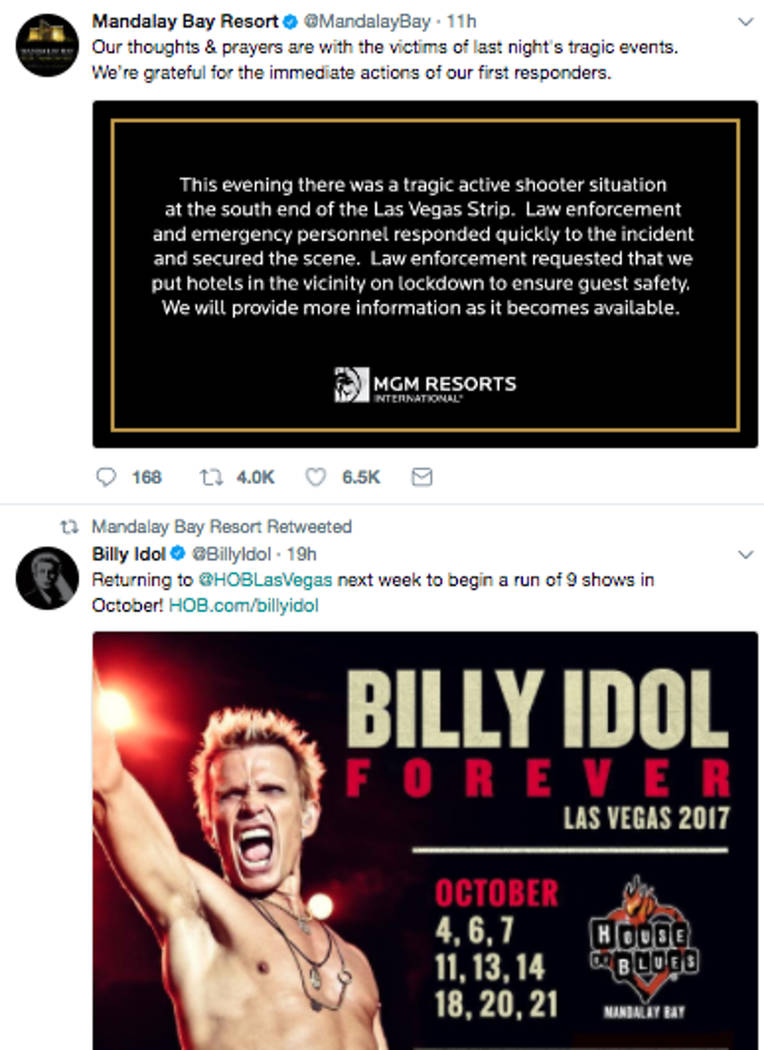
Task: Open the MGM Resorts statement image
Action: tap(425, 273)
